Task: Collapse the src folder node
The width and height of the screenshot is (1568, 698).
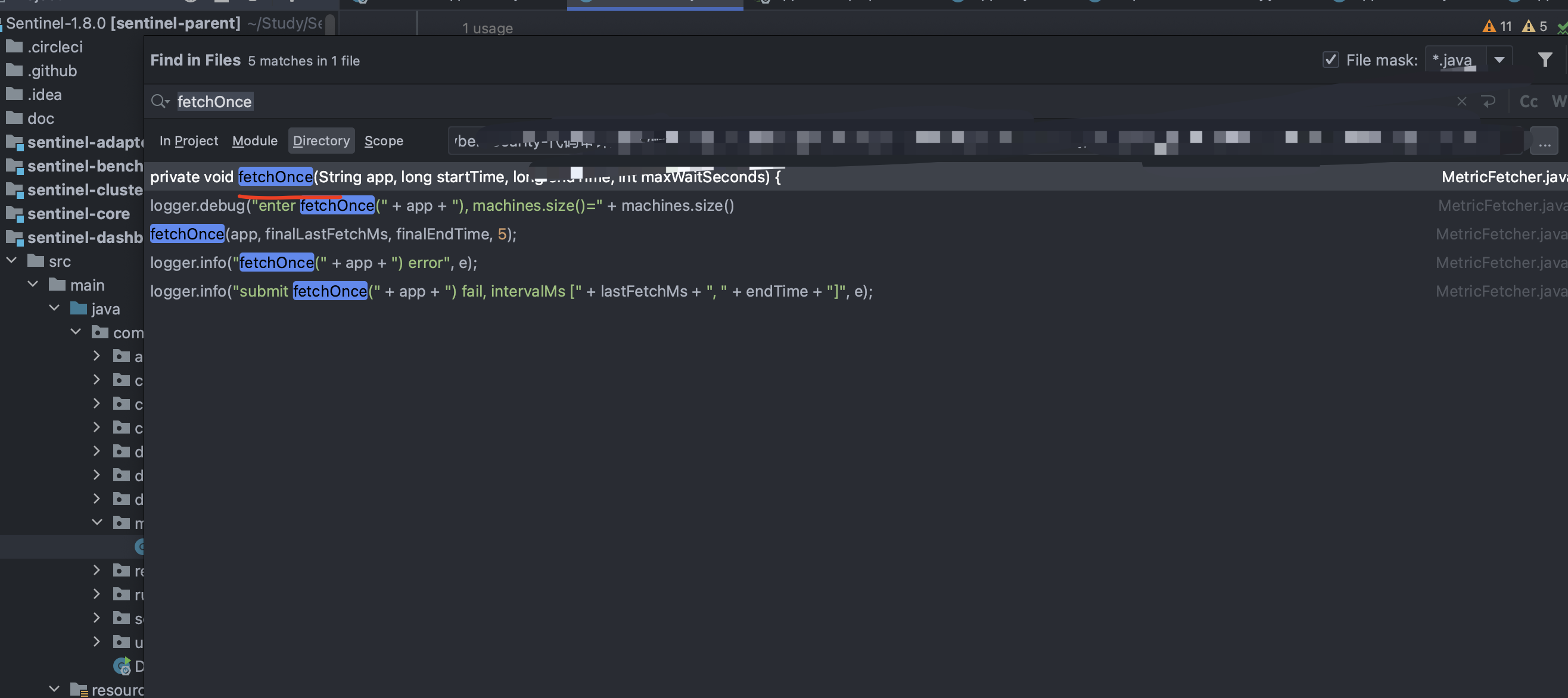Action: coord(11,261)
